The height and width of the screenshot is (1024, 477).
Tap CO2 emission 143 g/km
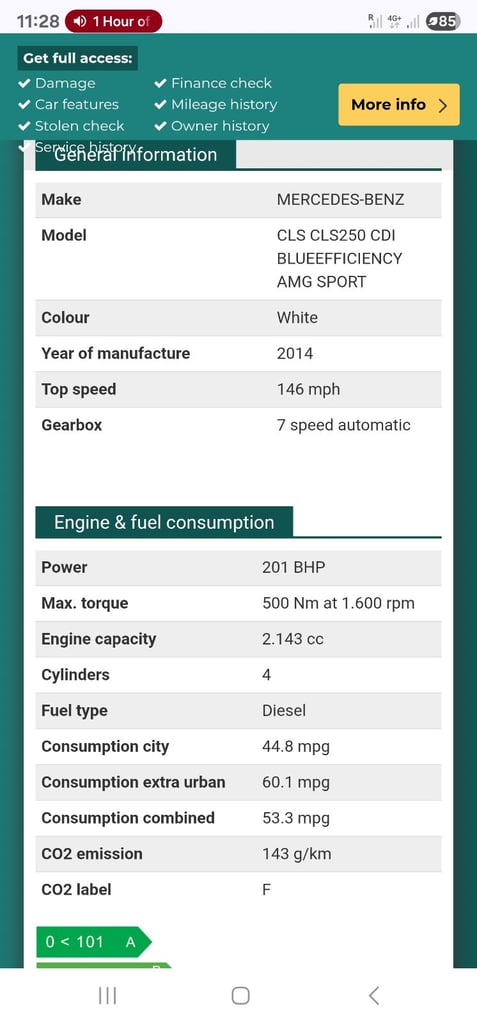297,854
